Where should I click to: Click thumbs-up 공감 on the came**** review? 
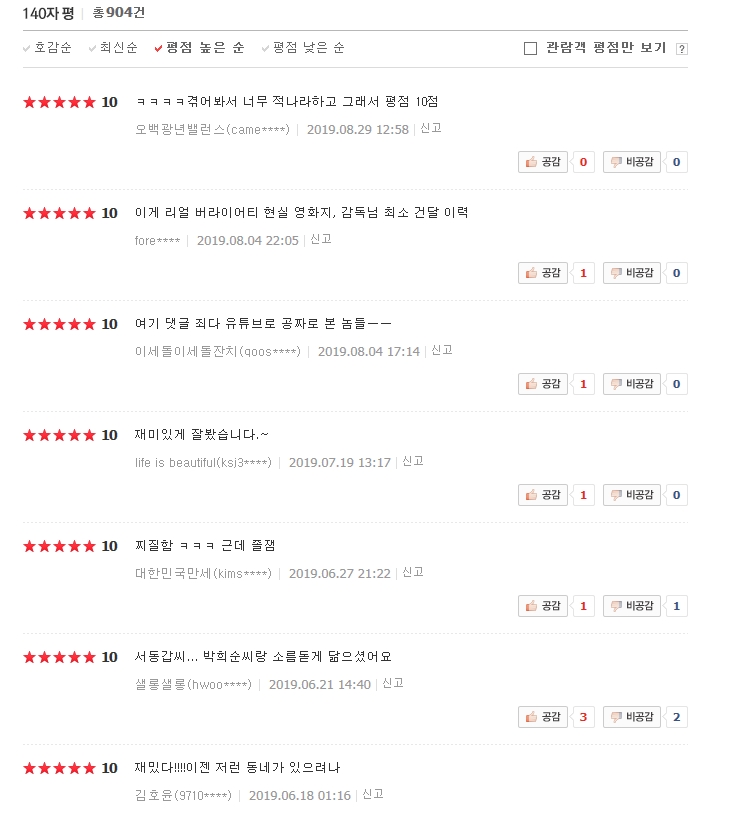coord(542,162)
